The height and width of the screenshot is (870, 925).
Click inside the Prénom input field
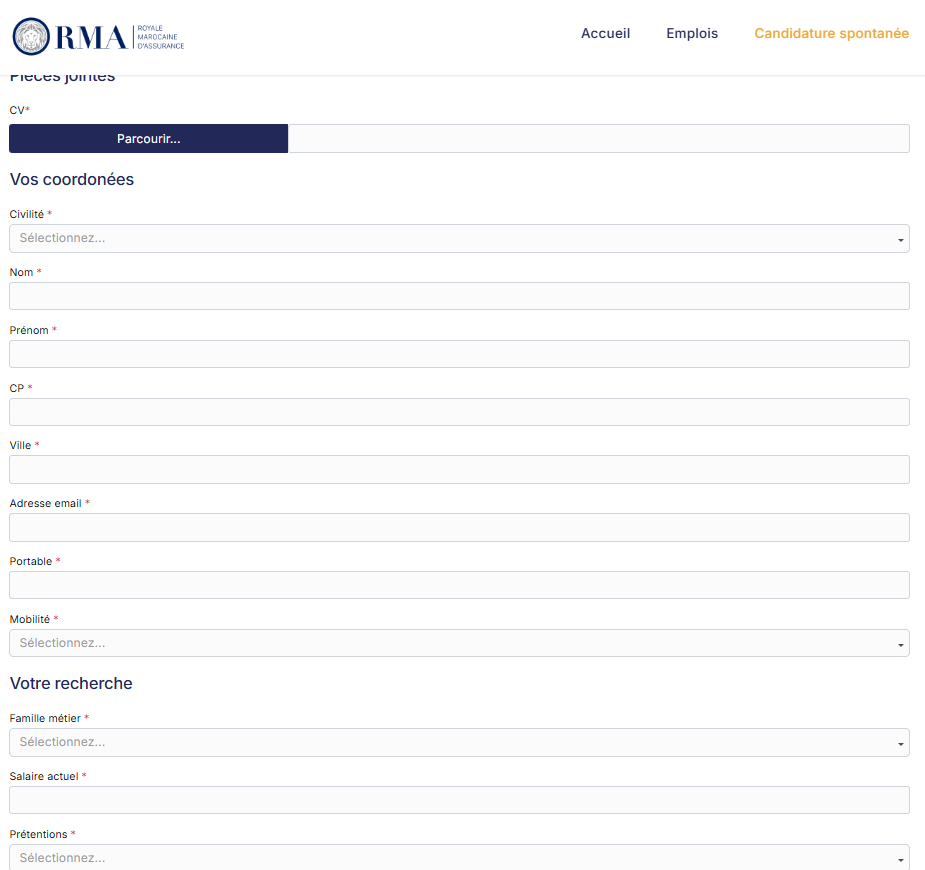pos(460,354)
